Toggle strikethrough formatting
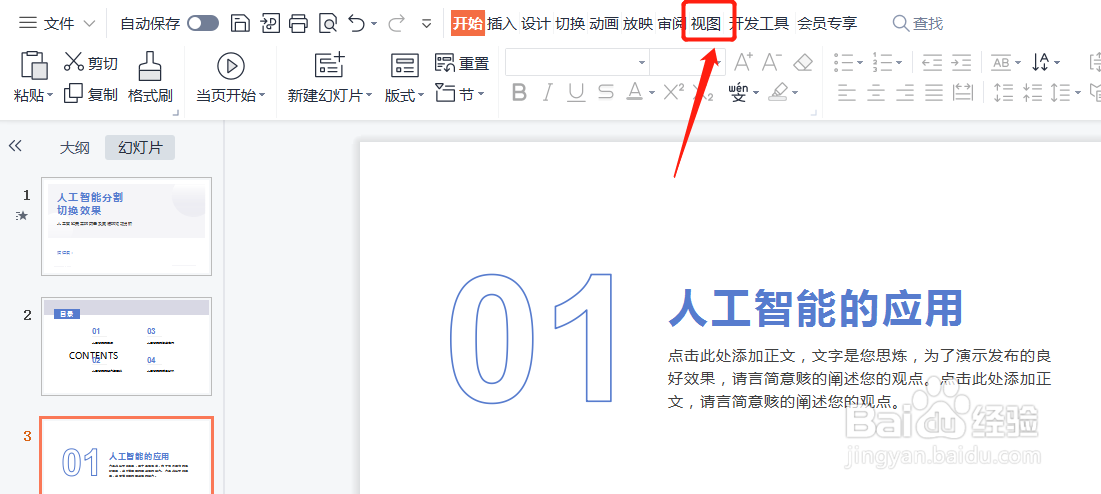The image size is (1101, 494). (x=606, y=92)
